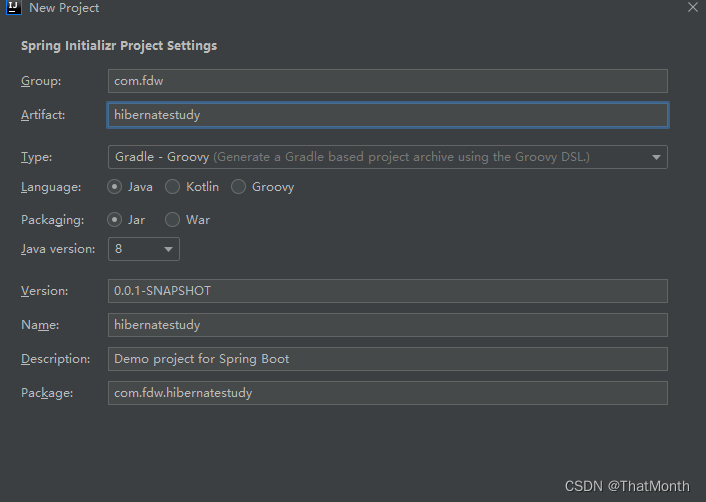Click the IntelliJ IDEA logo icon

(x=14, y=7)
